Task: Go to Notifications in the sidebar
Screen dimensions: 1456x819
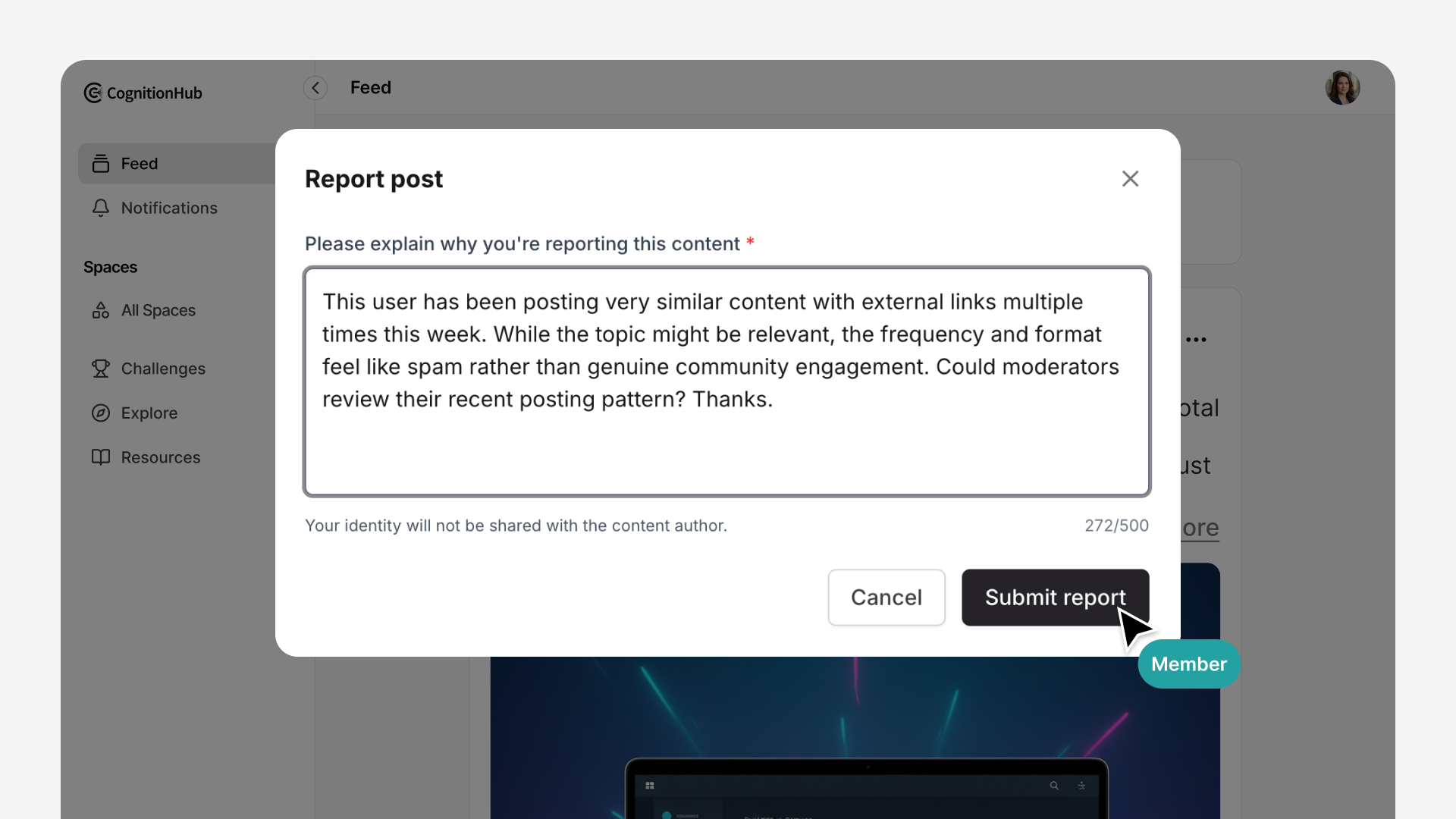Action: [x=169, y=208]
